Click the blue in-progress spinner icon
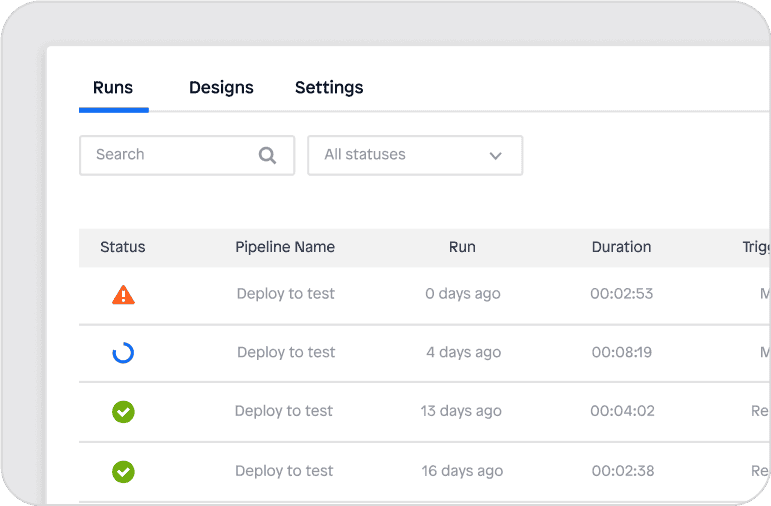 pyautogui.click(x=123, y=352)
